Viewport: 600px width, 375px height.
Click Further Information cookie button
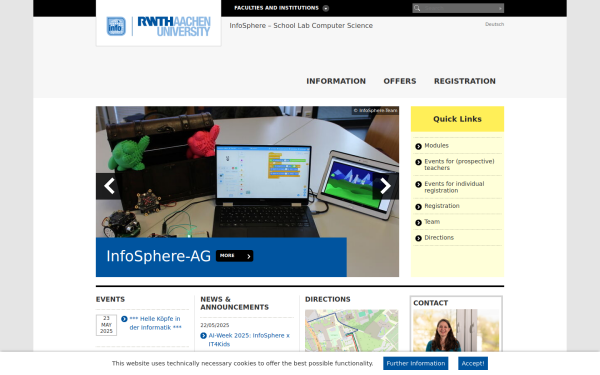(x=416, y=363)
